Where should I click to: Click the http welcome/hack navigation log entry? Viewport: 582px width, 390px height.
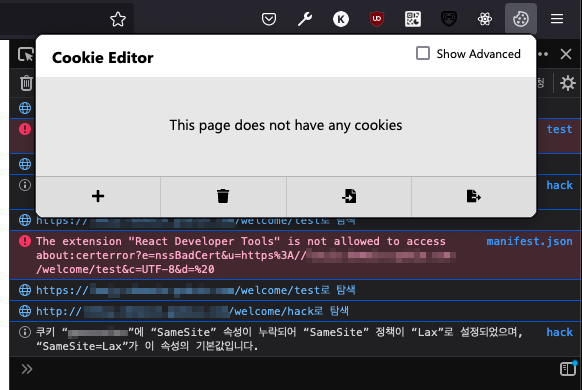point(192,311)
